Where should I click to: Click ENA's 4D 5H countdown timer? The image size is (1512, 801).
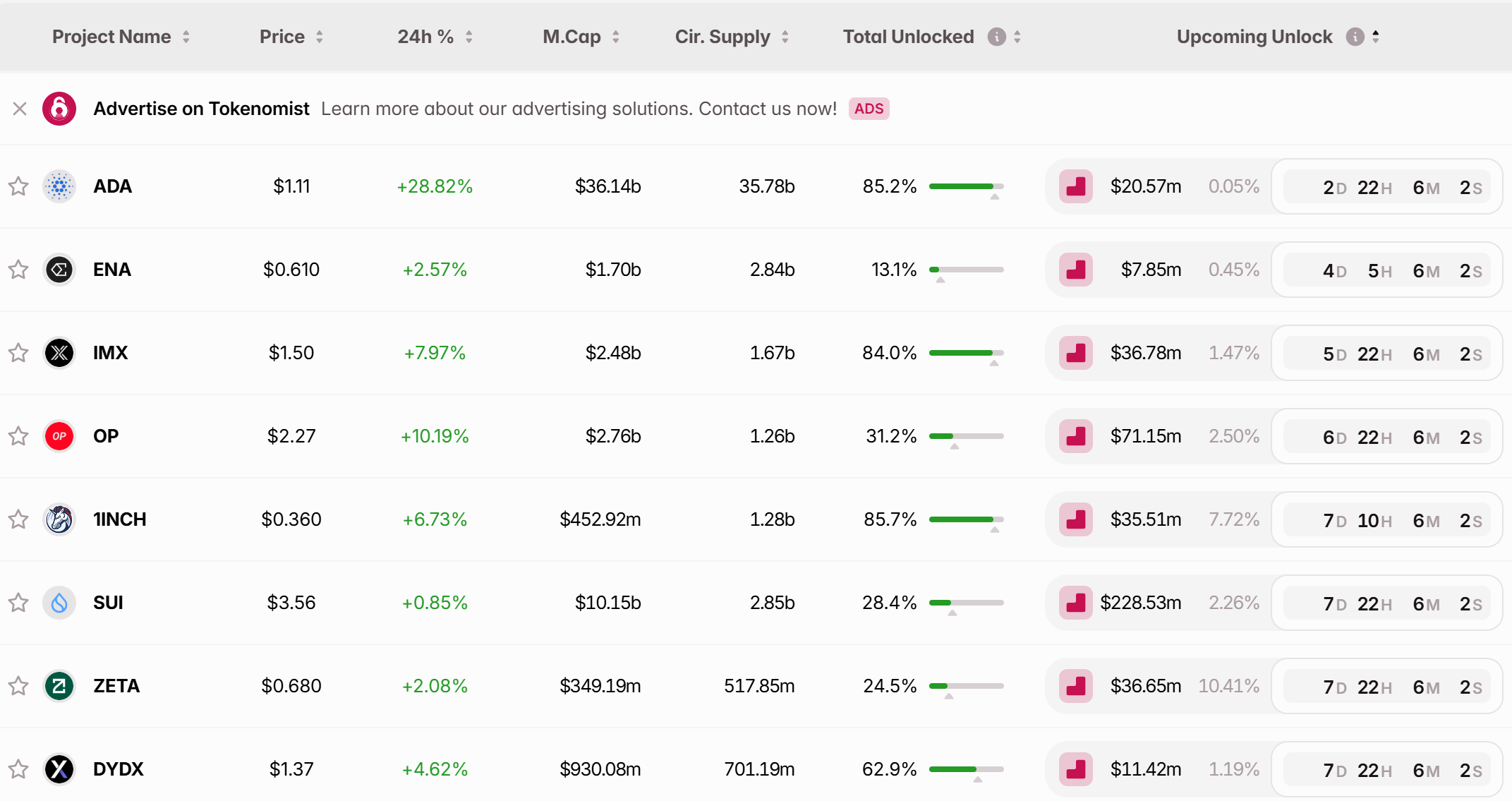pyautogui.click(x=1387, y=270)
